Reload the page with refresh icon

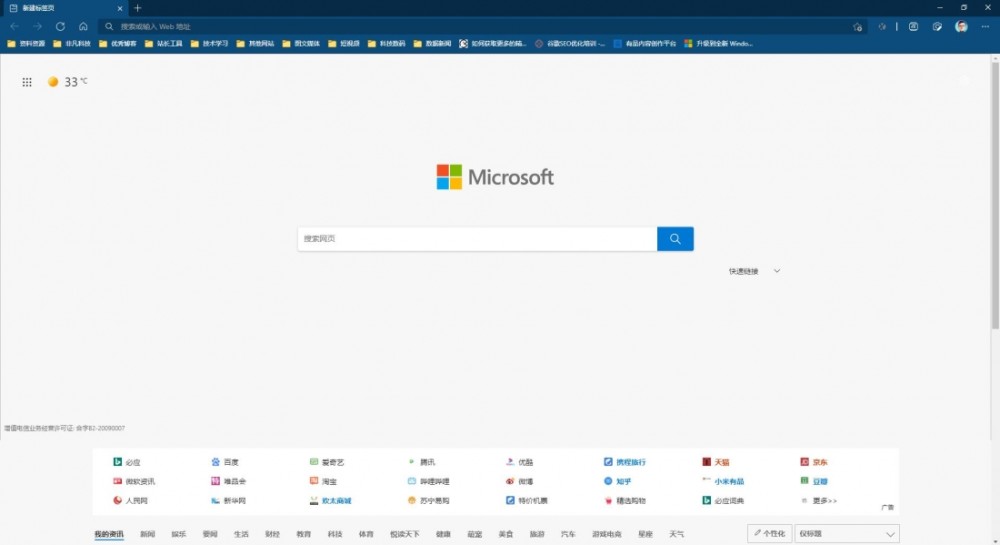point(60,27)
